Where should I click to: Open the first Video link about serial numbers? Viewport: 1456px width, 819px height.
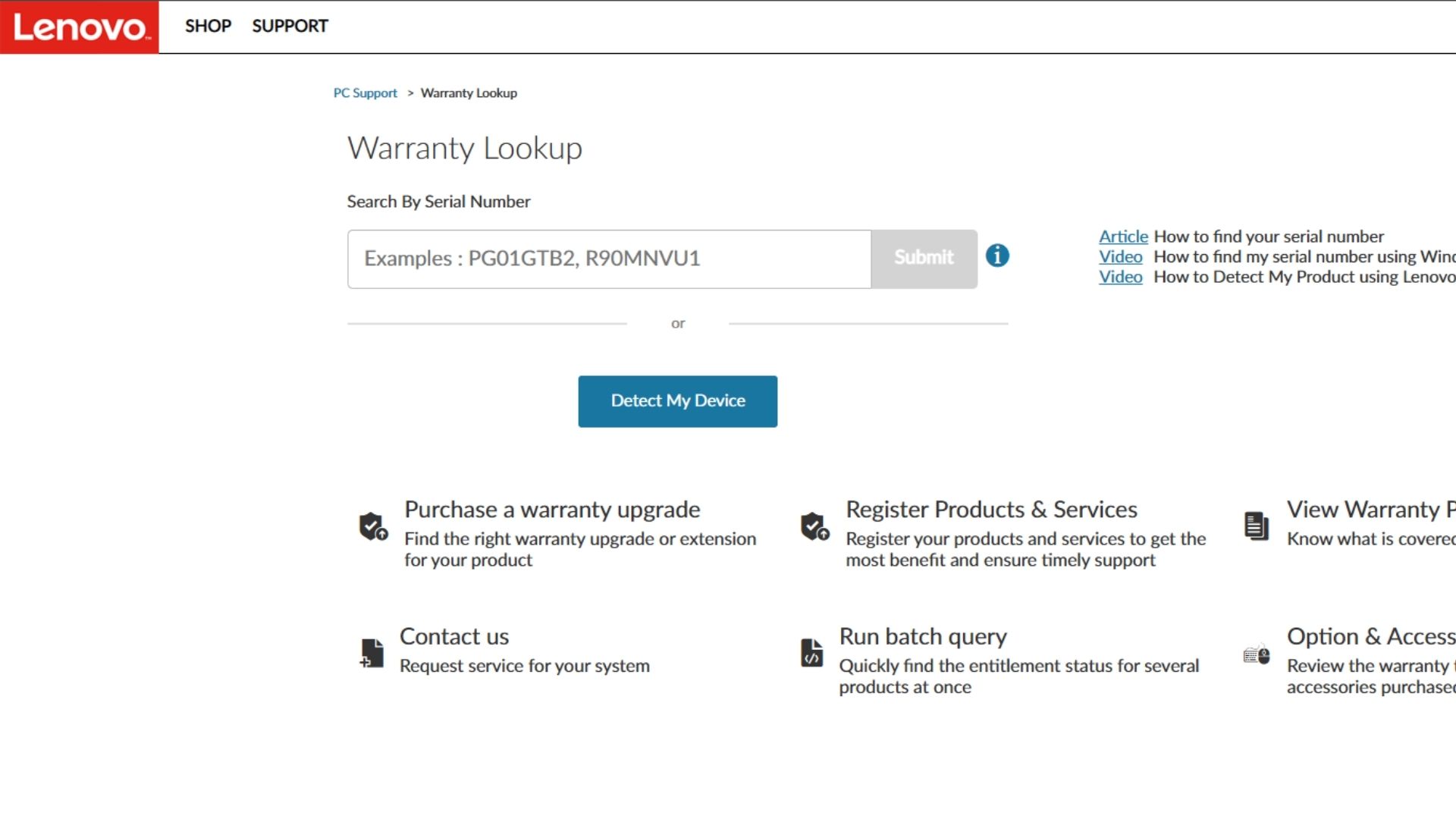1120,257
